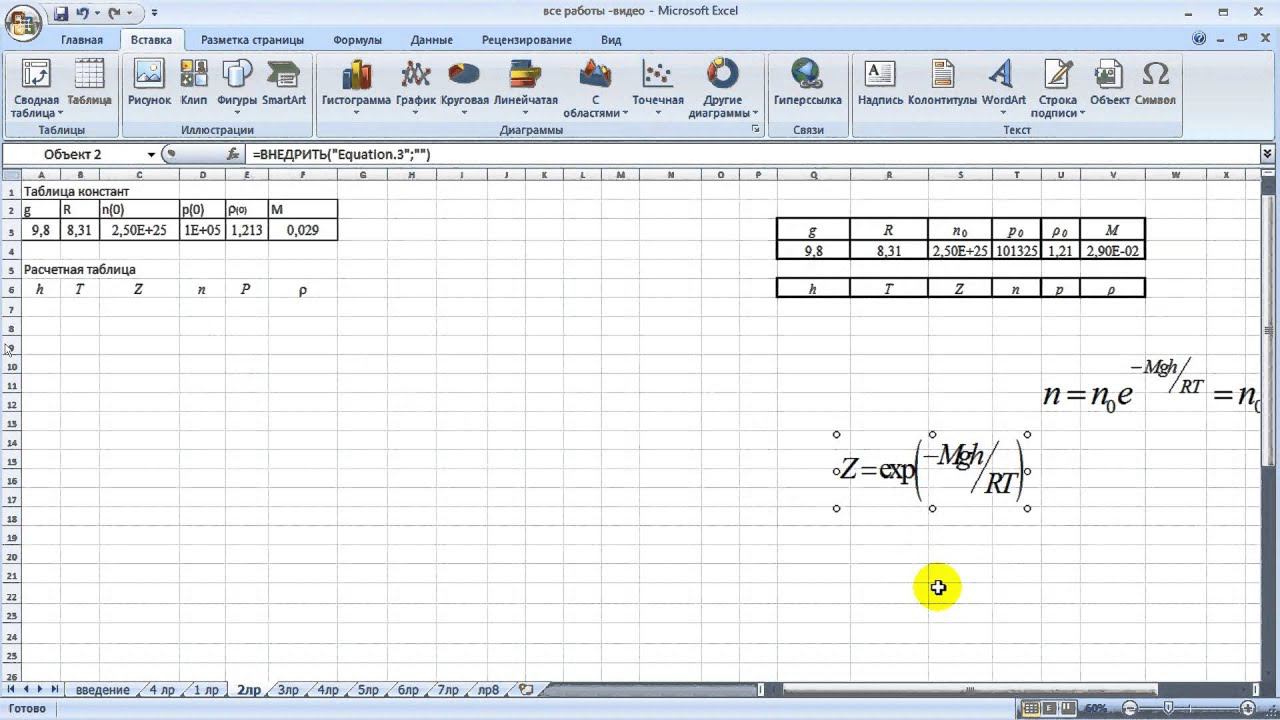The image size is (1280, 720).
Task: Click the vertical scrollbar down arrow
Action: point(1270,674)
